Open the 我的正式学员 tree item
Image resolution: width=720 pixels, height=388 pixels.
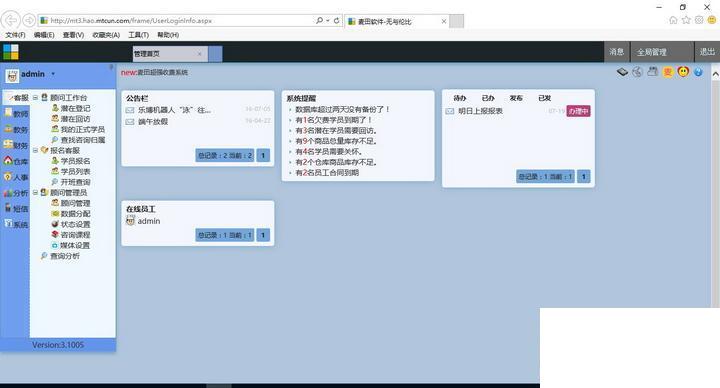click(x=79, y=129)
